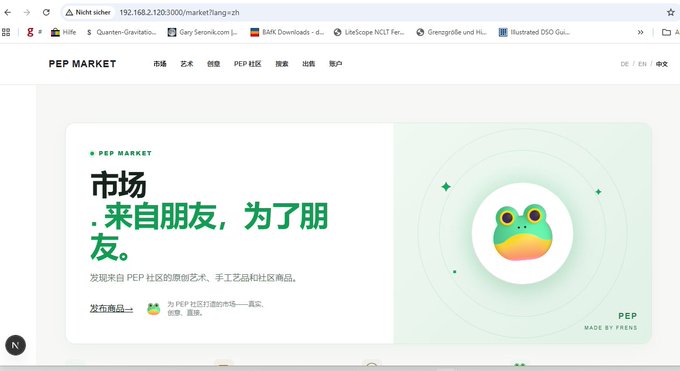Focus the address bar with 192.168.2.120:3000 URL
This screenshot has height=371, width=680.
tap(179, 13)
